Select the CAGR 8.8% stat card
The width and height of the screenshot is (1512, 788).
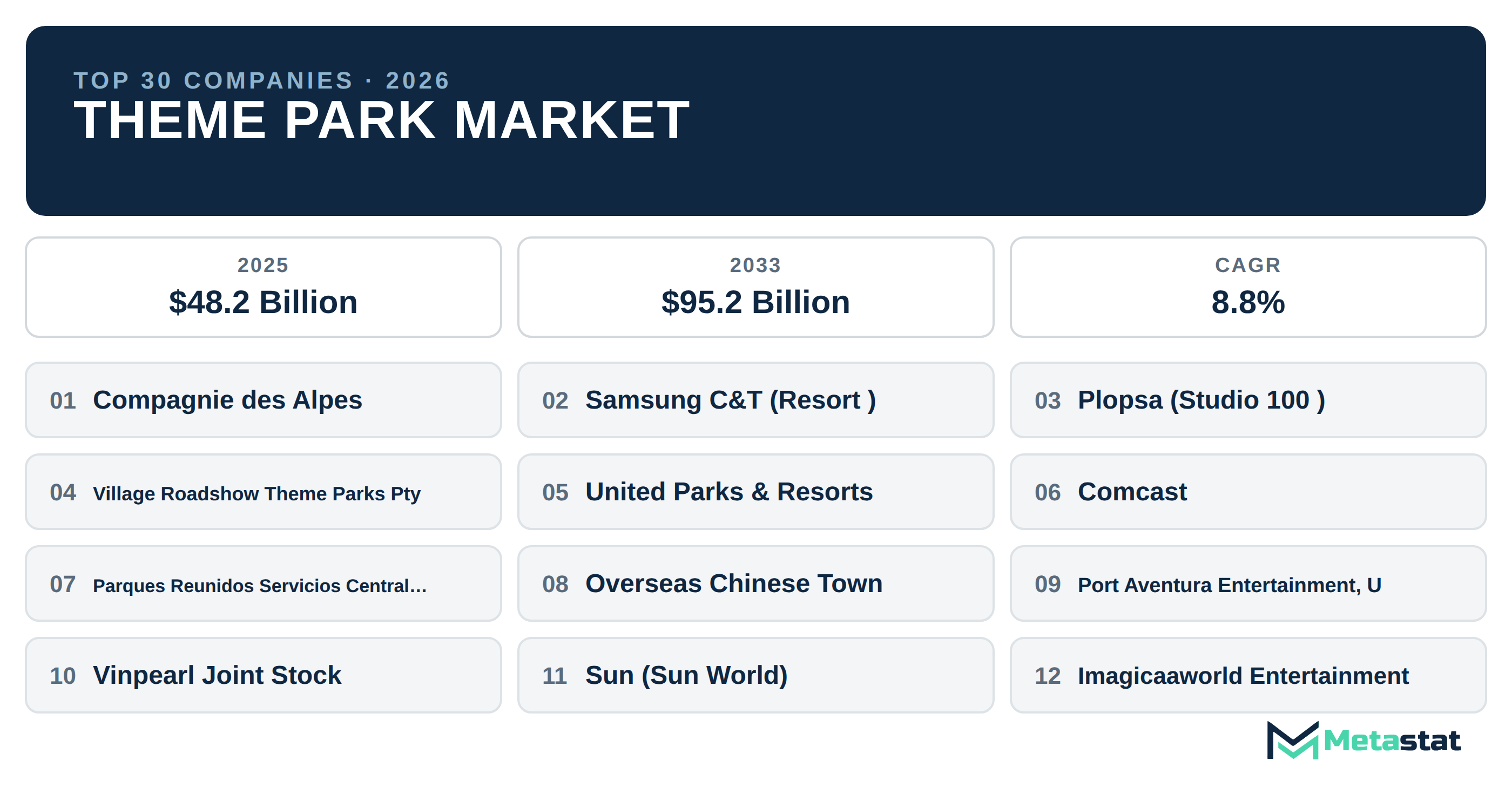pyautogui.click(x=1248, y=287)
